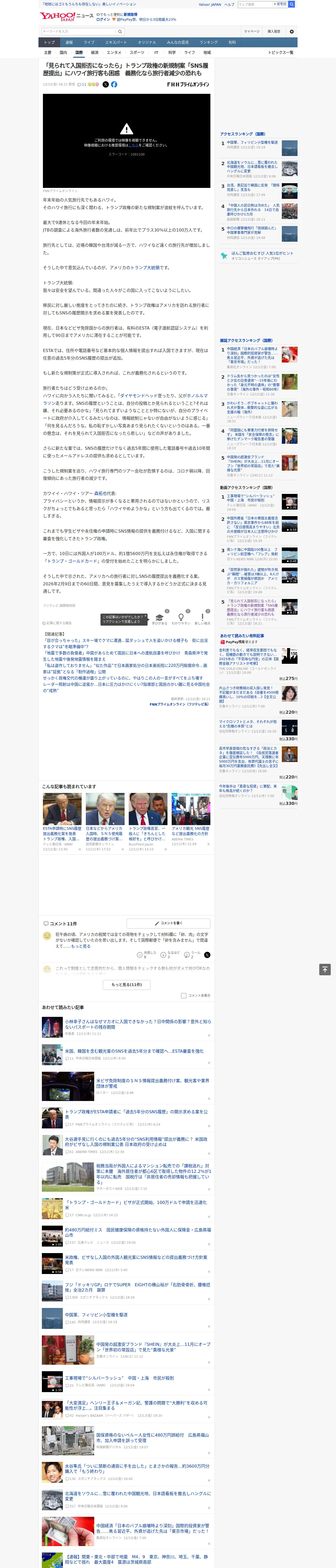Open the スポーツ category
This screenshot has height=1568, width=336.
[137, 52]
